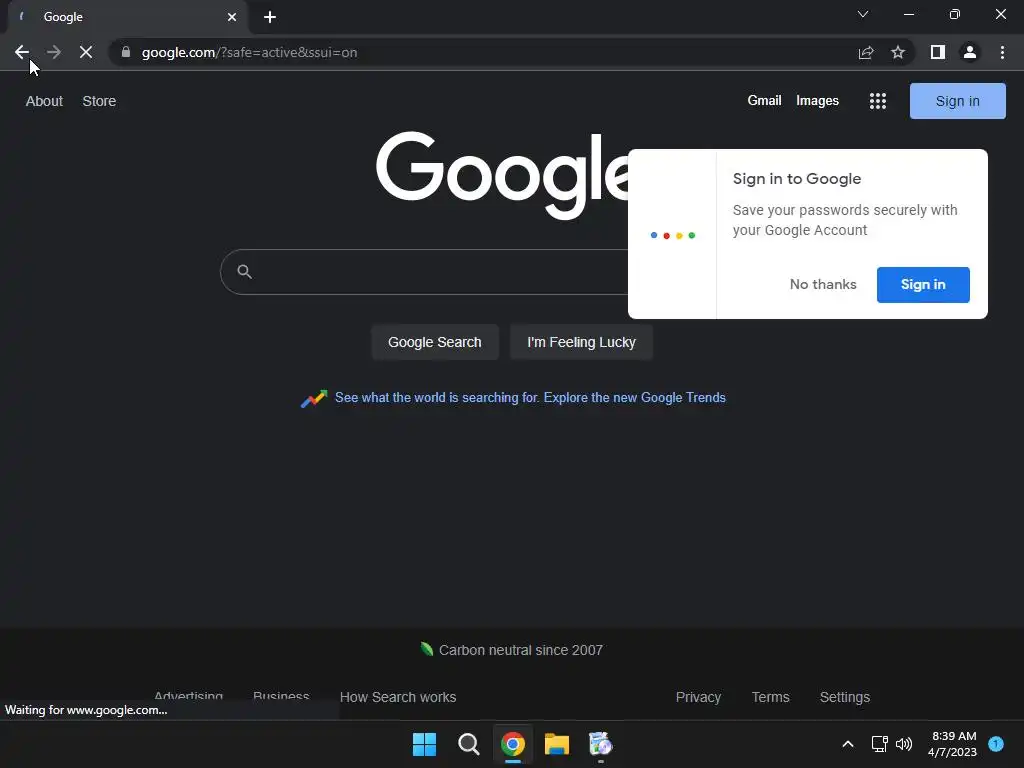1024x768 pixels.
Task: Click the Google Search button
Action: click(435, 342)
